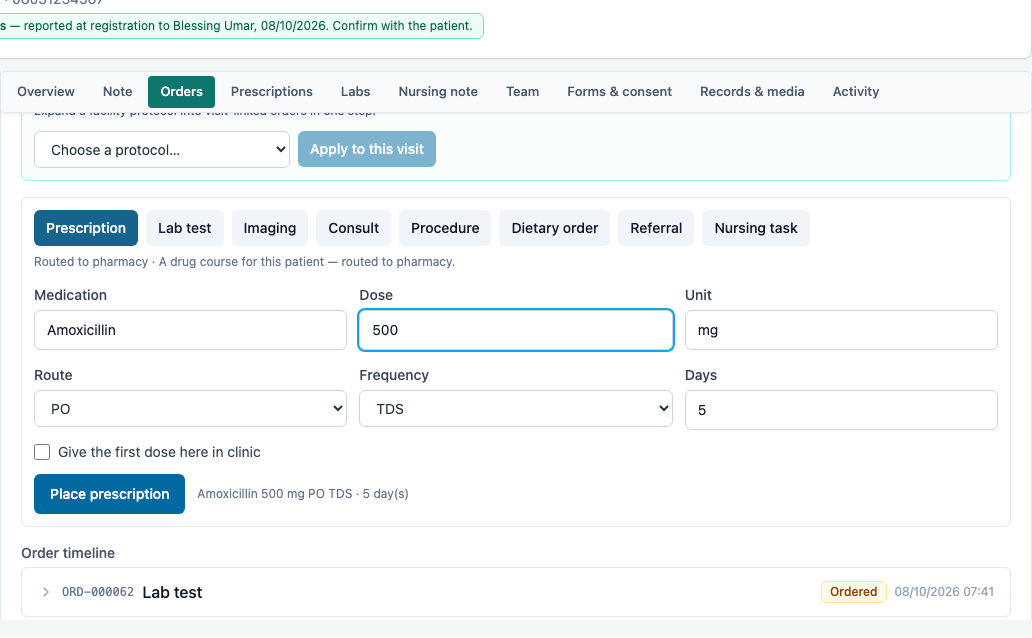Click the Place prescription button
This screenshot has width=1032, height=638.
(x=109, y=494)
